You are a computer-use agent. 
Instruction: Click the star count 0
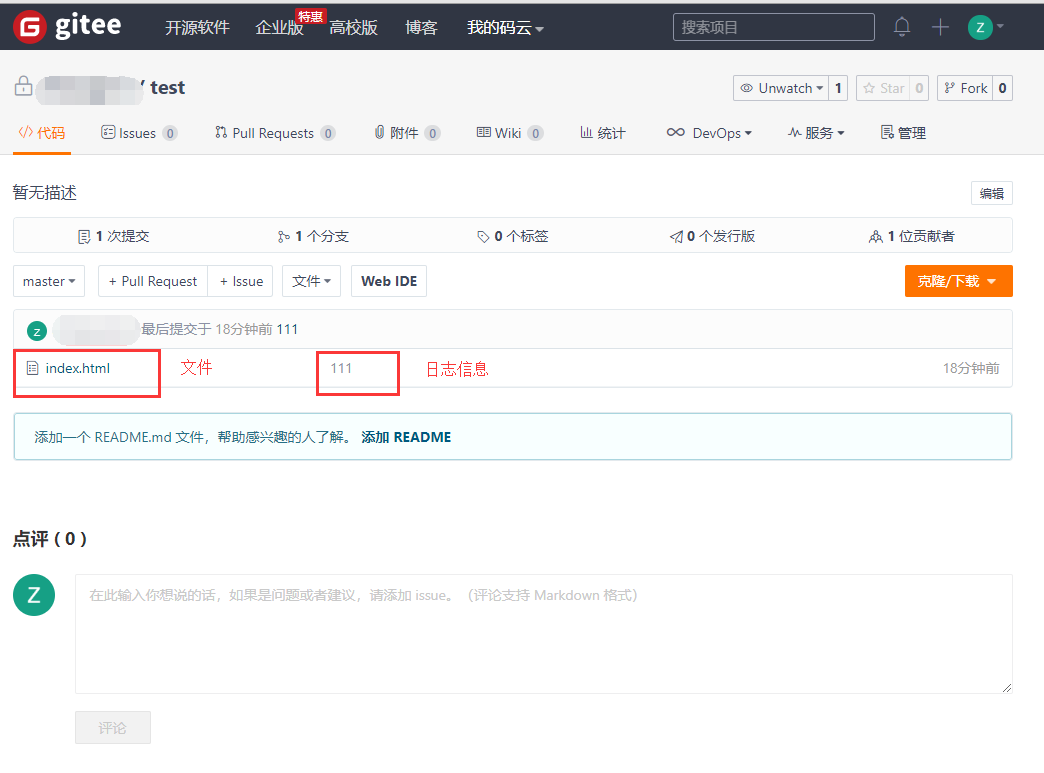(919, 88)
